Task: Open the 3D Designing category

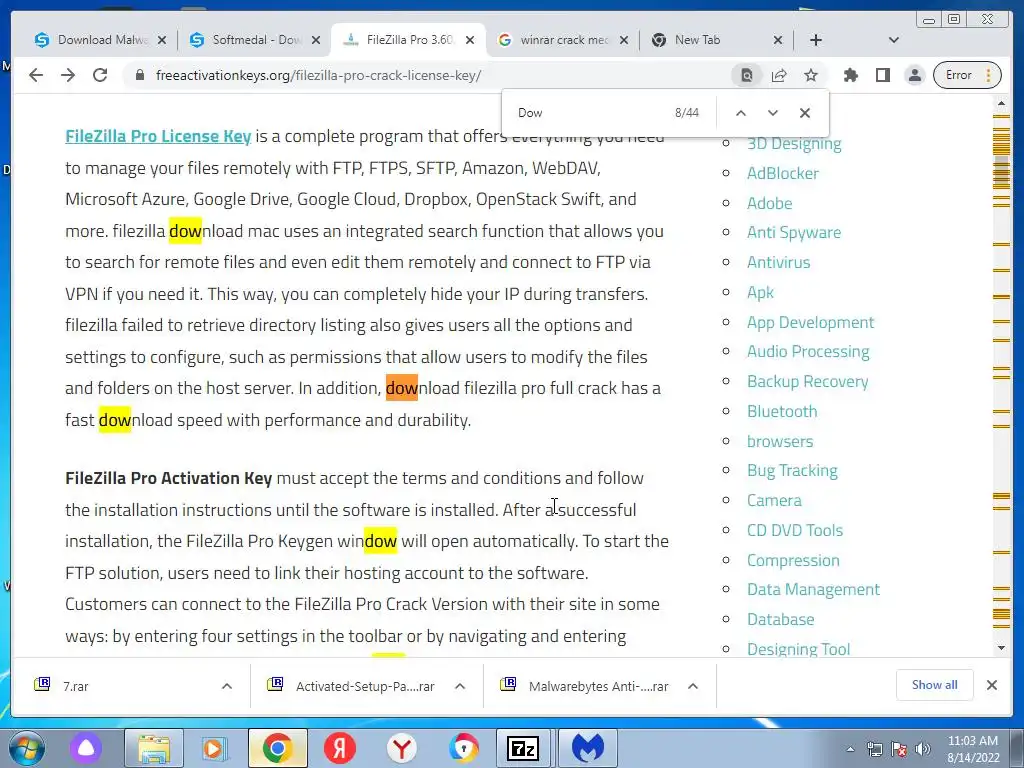Action: 794,144
